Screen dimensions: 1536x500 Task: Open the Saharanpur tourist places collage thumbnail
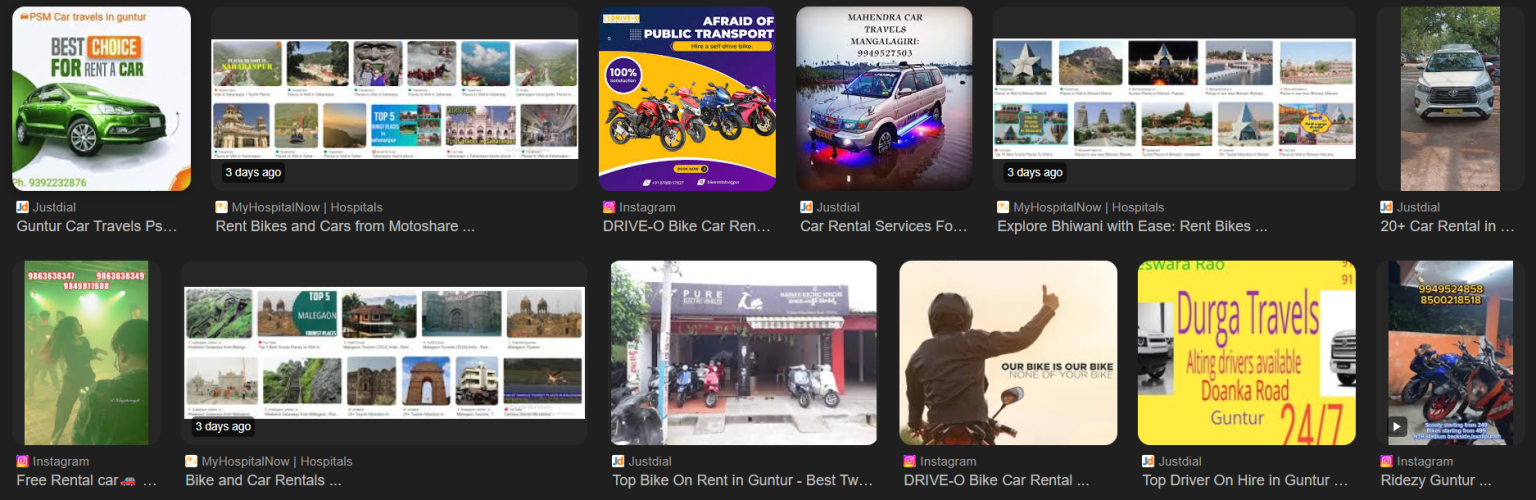[x=395, y=98]
